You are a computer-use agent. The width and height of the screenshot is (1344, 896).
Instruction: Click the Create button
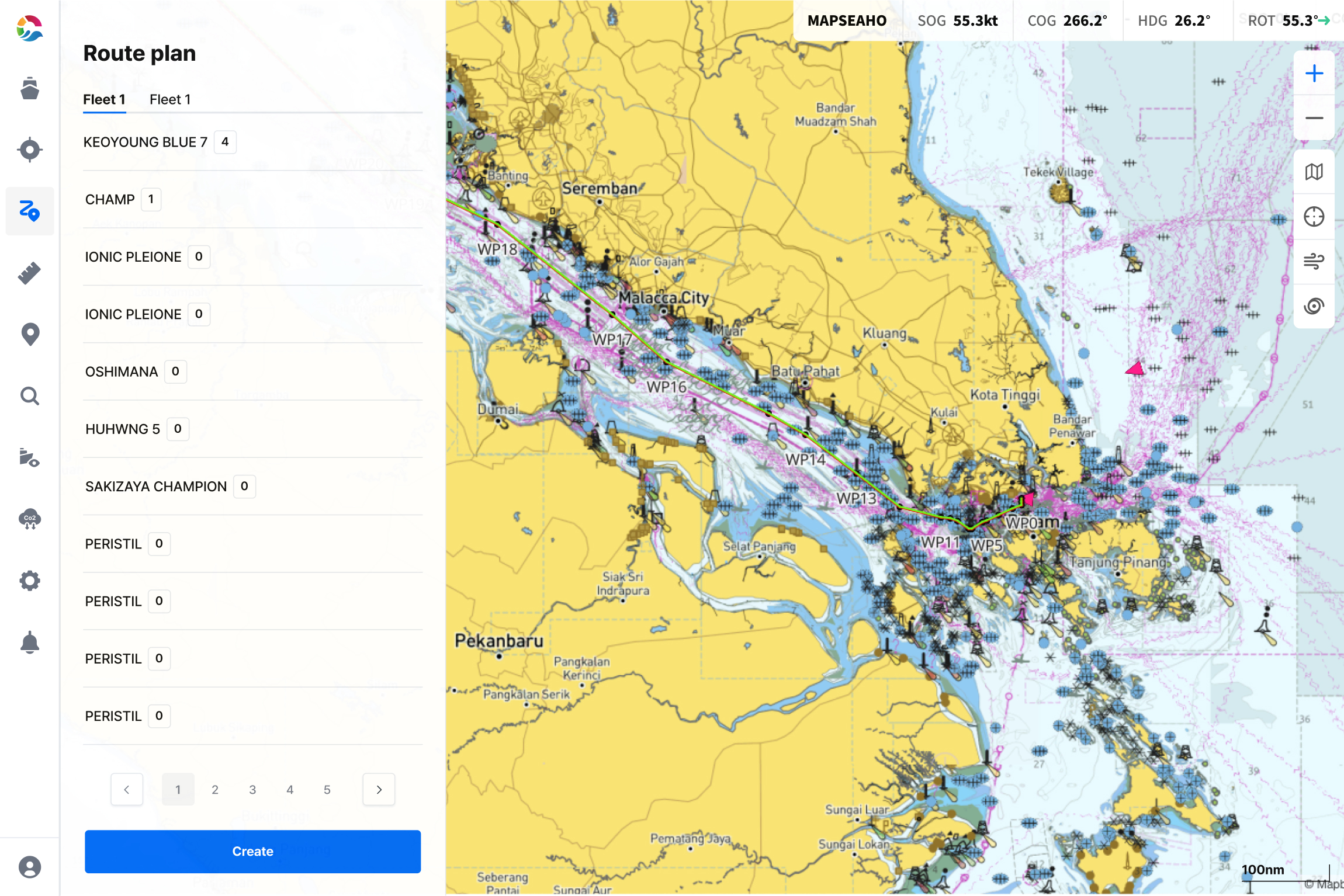tap(252, 852)
